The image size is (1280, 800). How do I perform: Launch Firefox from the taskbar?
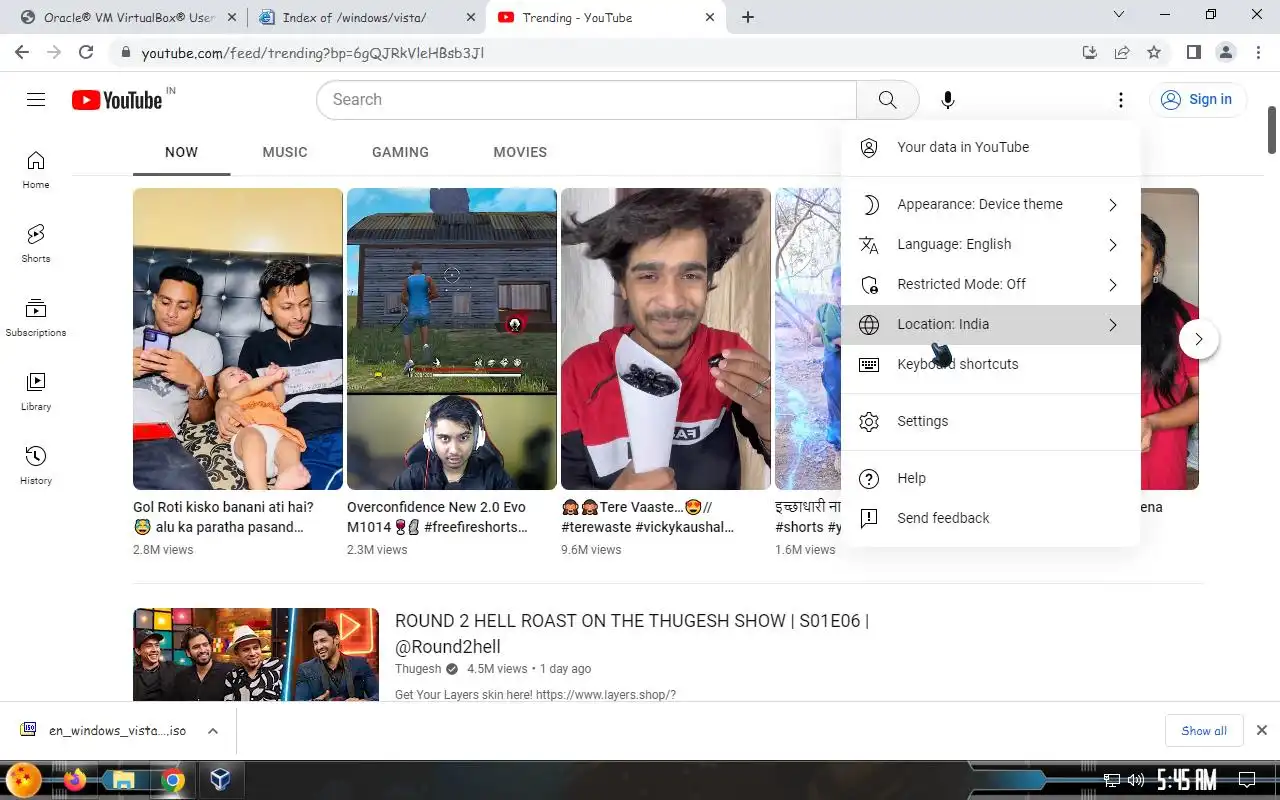(75, 780)
